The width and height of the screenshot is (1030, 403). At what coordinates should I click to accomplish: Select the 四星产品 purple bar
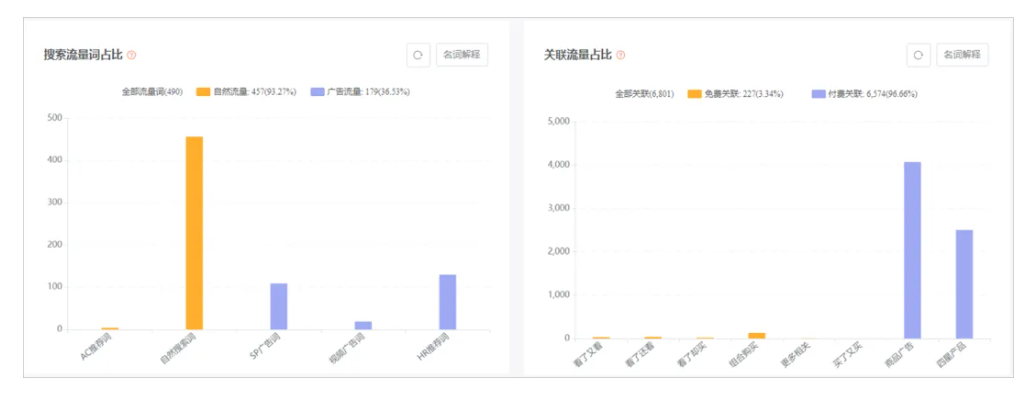pos(964,284)
